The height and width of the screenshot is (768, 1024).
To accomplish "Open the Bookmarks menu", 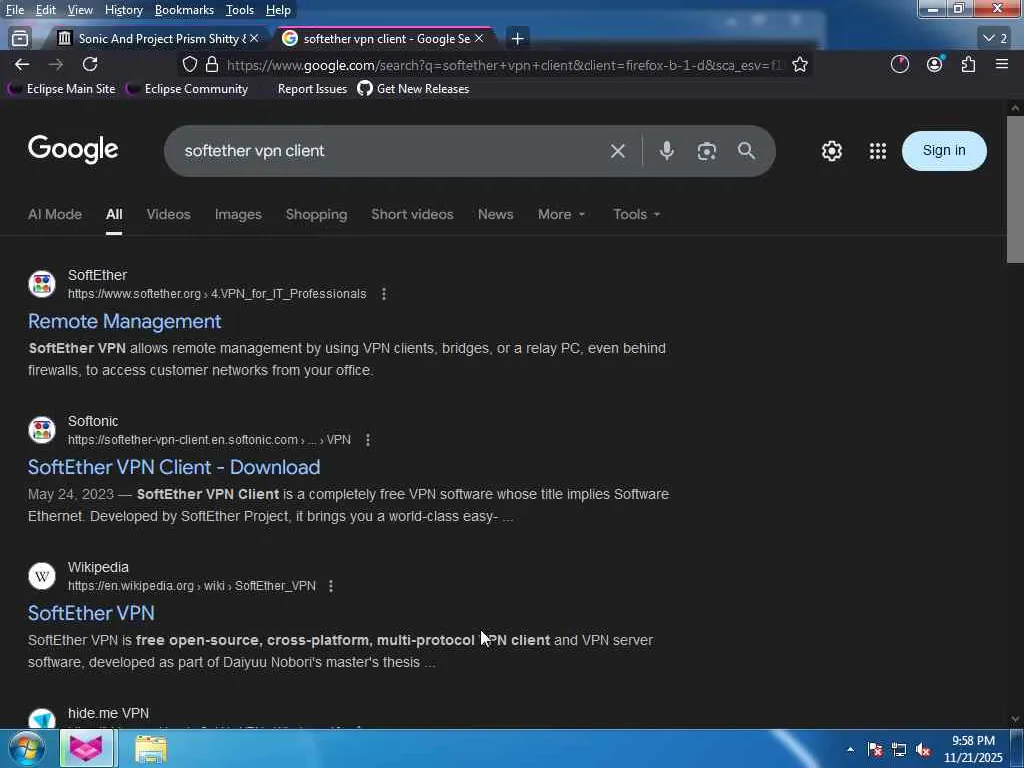I will [184, 10].
